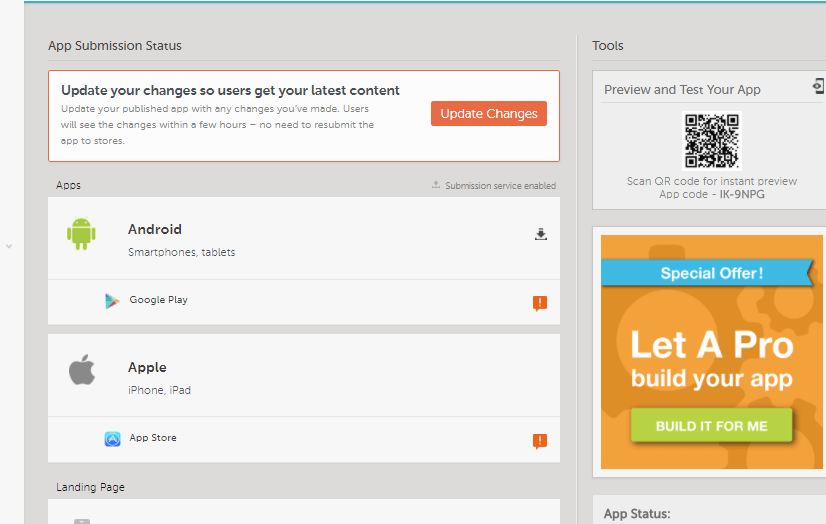Screen dimensions: 826x524
Task: Open the App Store warning alert icon
Action: 540,441
